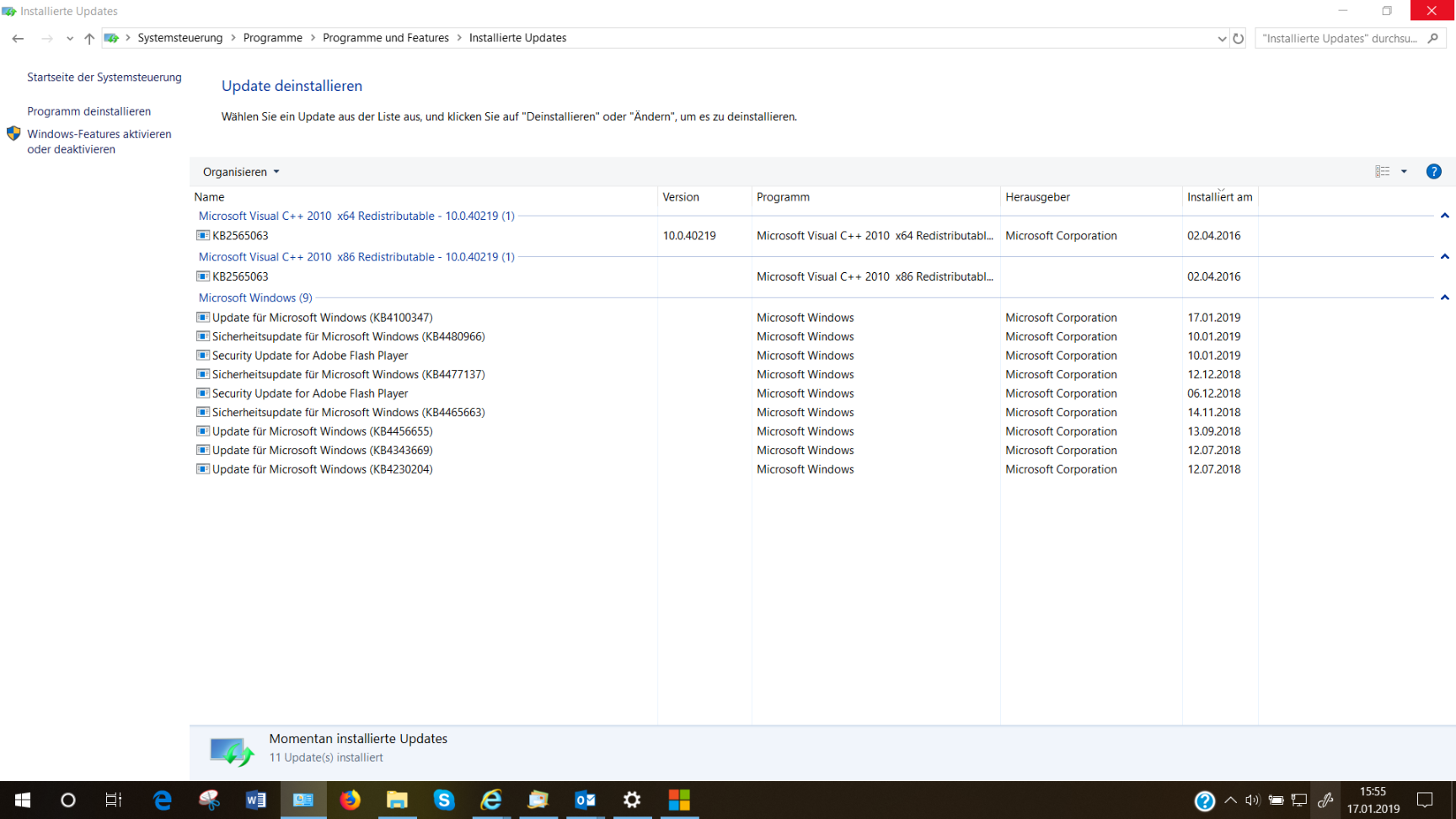
Task: Sort by the Programm column header
Action: [x=876, y=197]
